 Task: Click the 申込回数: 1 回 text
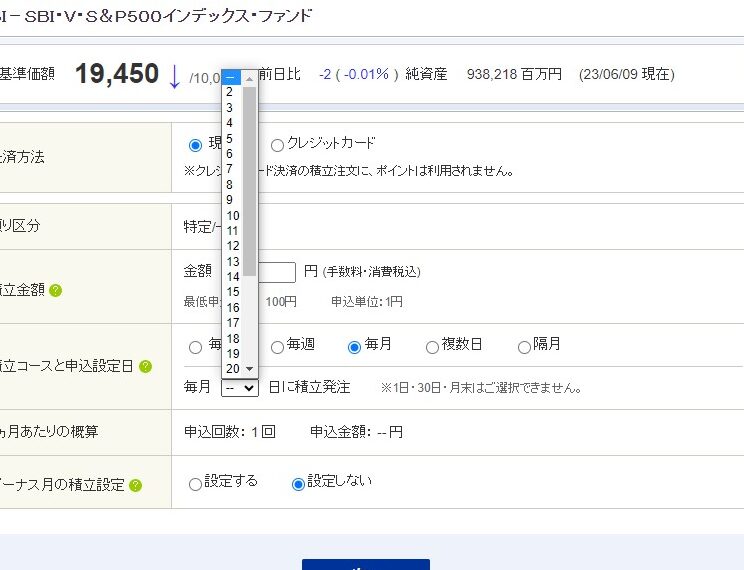click(x=230, y=432)
